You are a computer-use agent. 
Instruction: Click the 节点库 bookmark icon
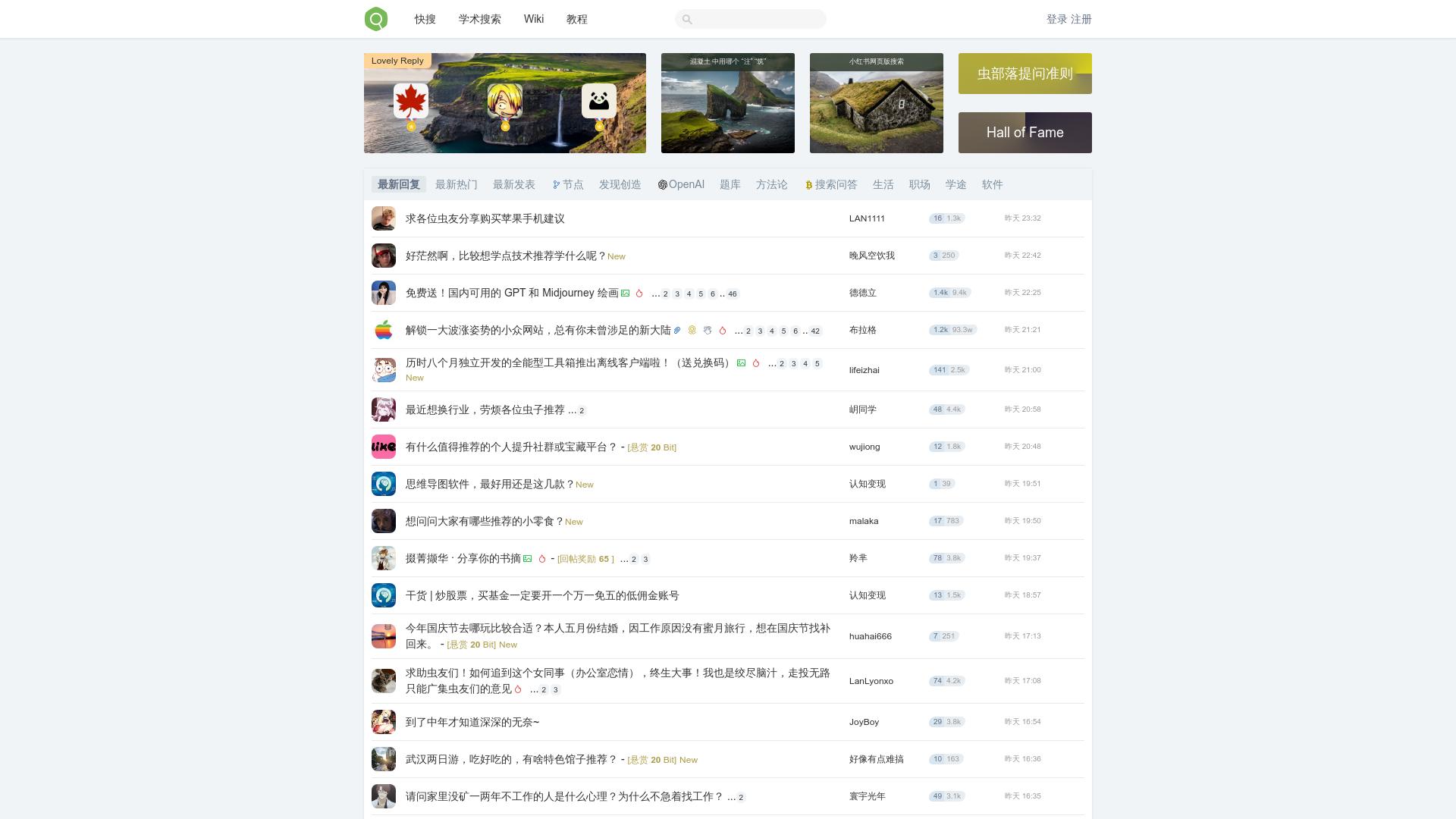click(555, 184)
